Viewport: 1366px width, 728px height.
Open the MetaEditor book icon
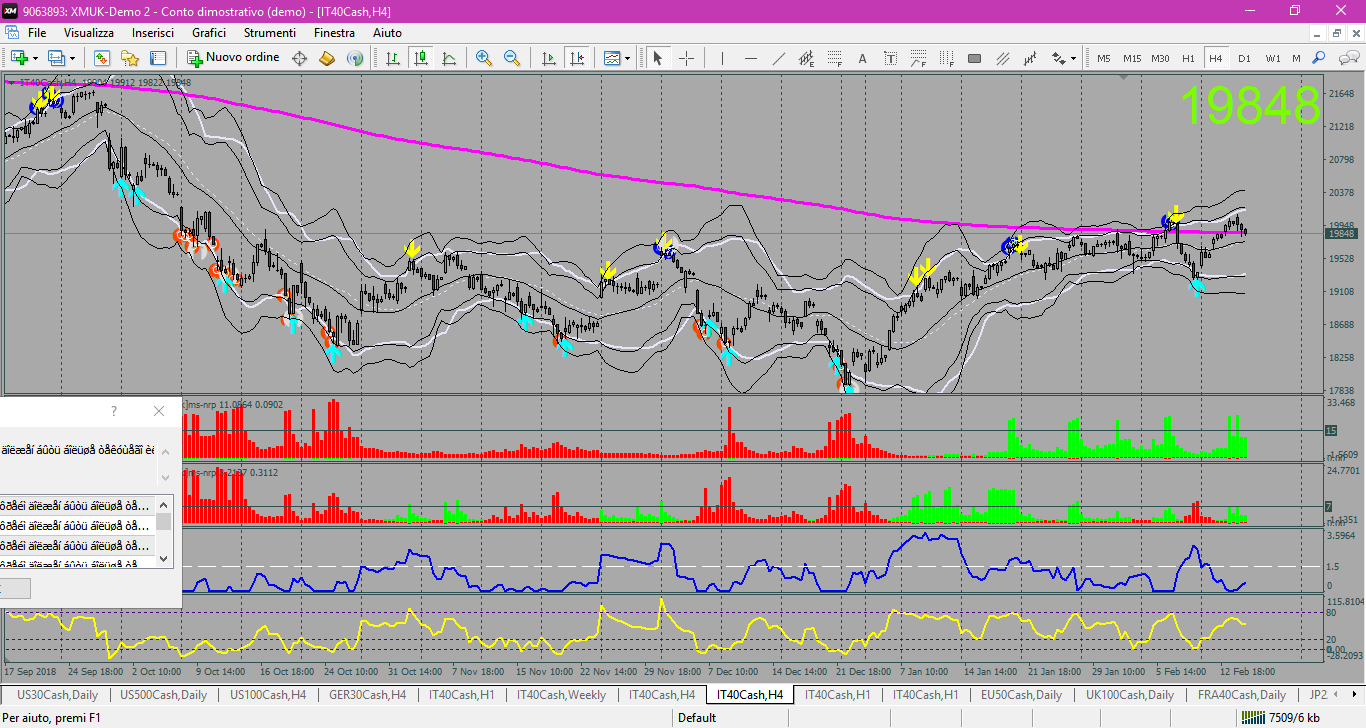click(327, 58)
